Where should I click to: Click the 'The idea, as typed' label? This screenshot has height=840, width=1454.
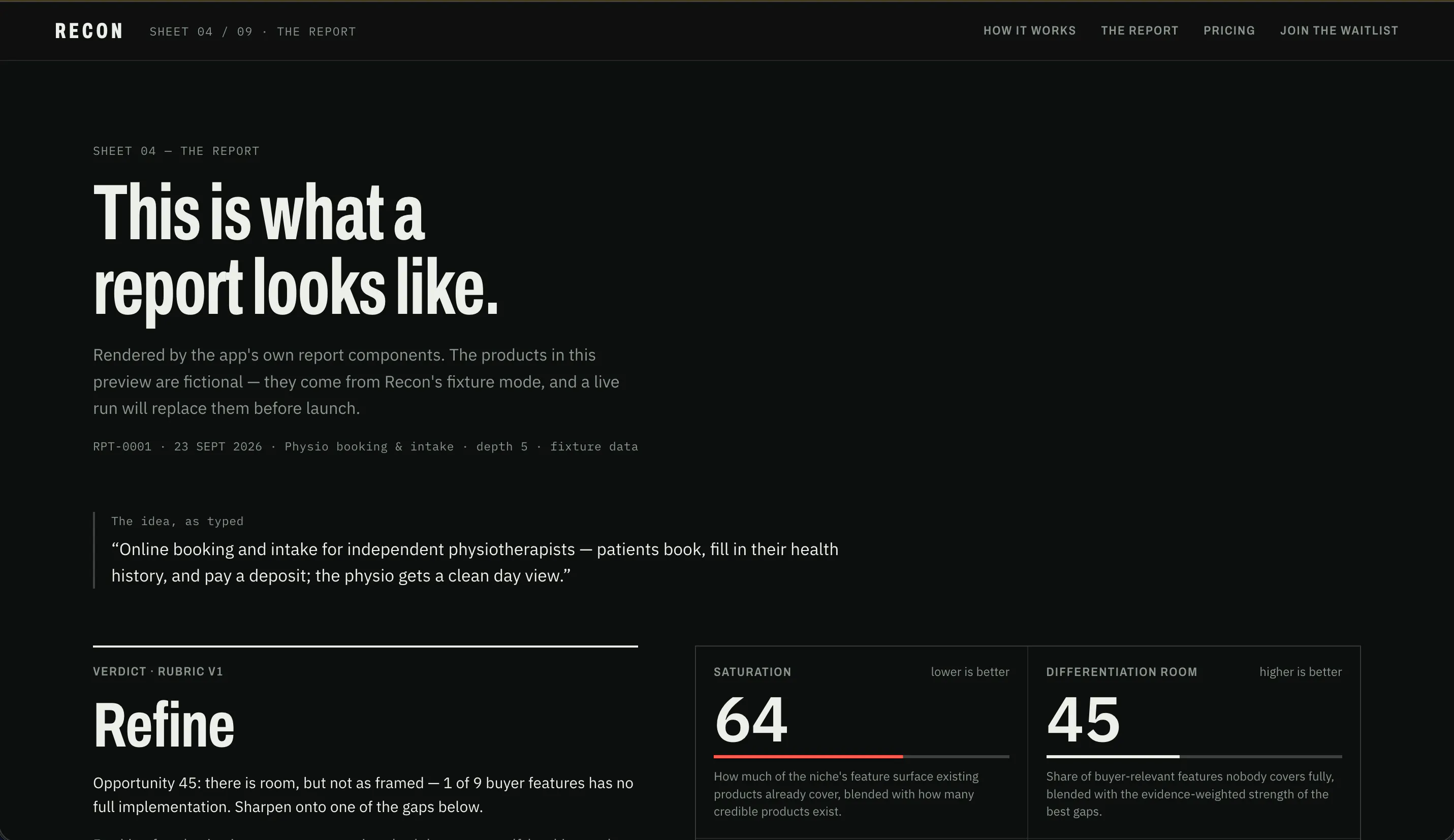point(177,522)
